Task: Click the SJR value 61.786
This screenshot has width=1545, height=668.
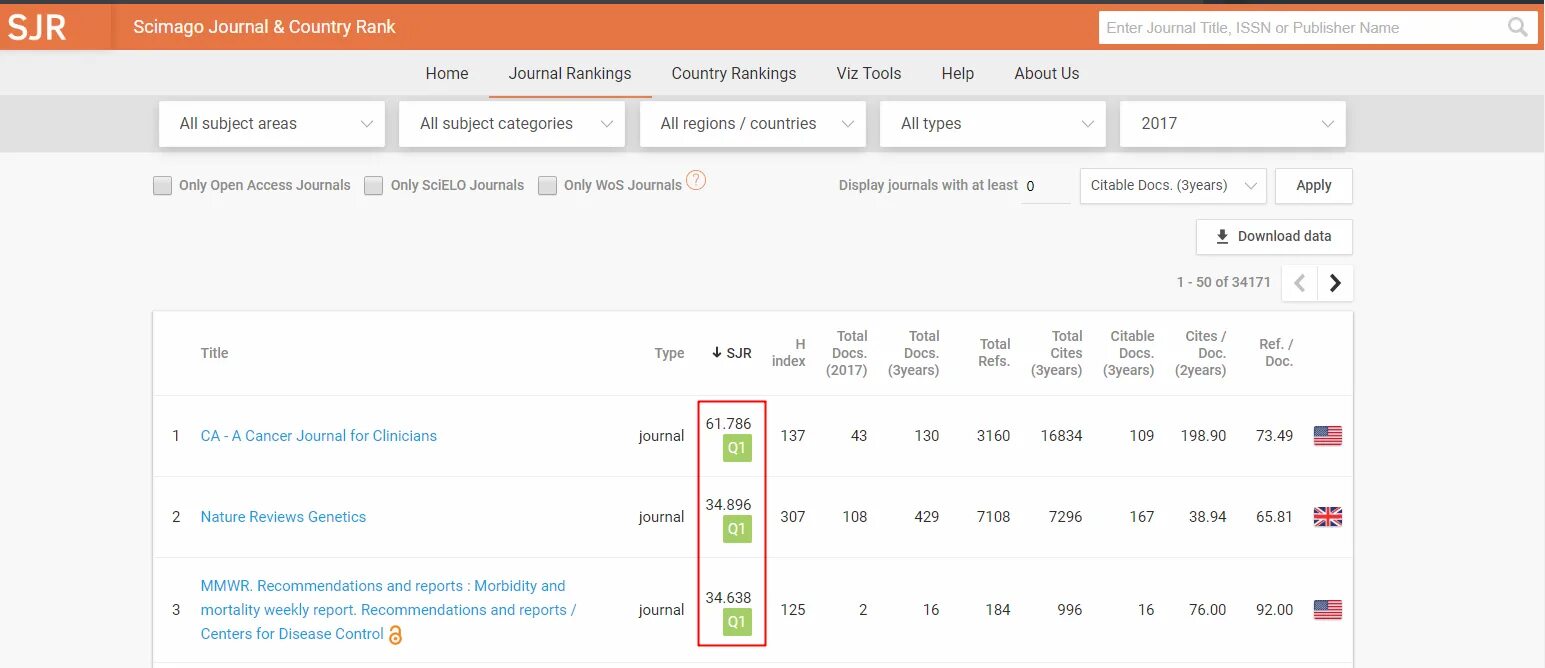Action: click(x=728, y=424)
